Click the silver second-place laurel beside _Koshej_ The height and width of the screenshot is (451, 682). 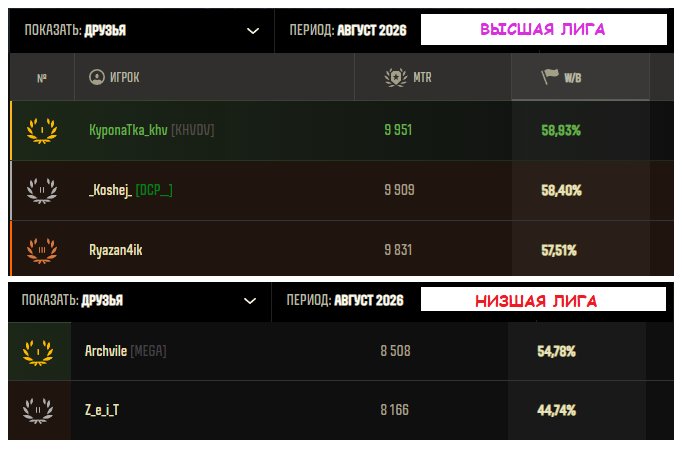click(x=42, y=190)
